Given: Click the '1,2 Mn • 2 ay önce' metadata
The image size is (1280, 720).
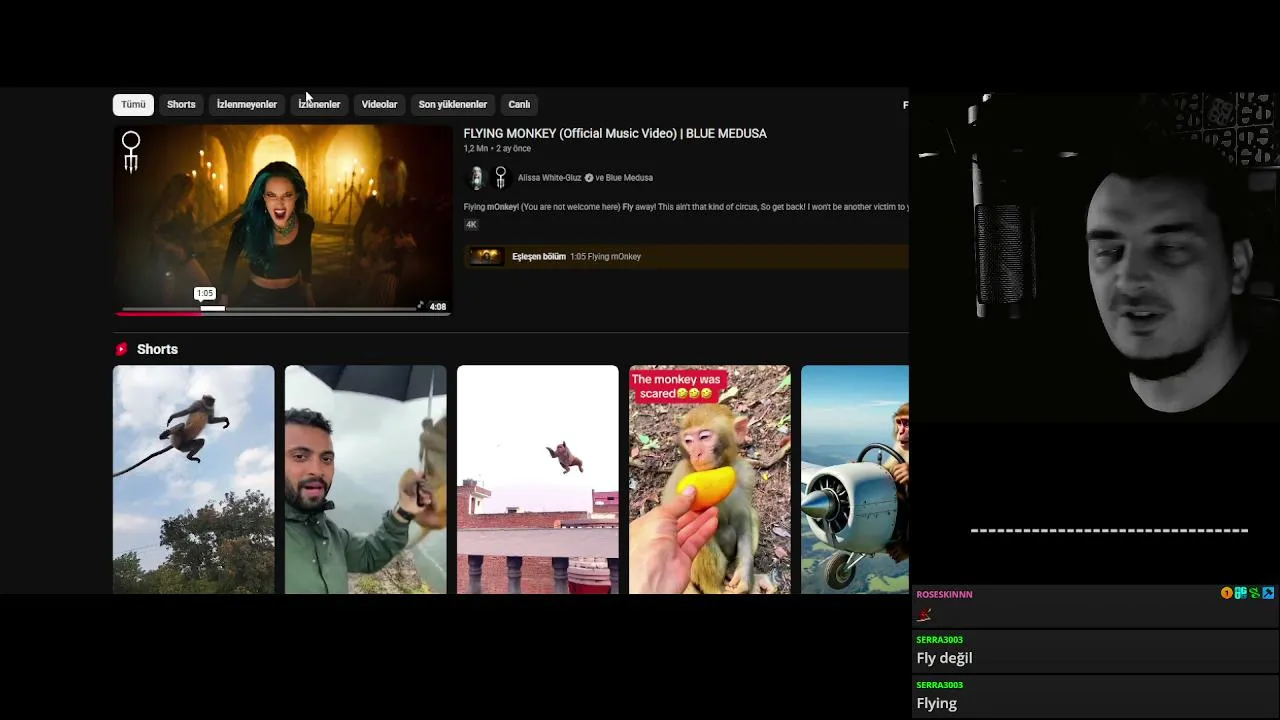Looking at the screenshot, I should (x=497, y=149).
